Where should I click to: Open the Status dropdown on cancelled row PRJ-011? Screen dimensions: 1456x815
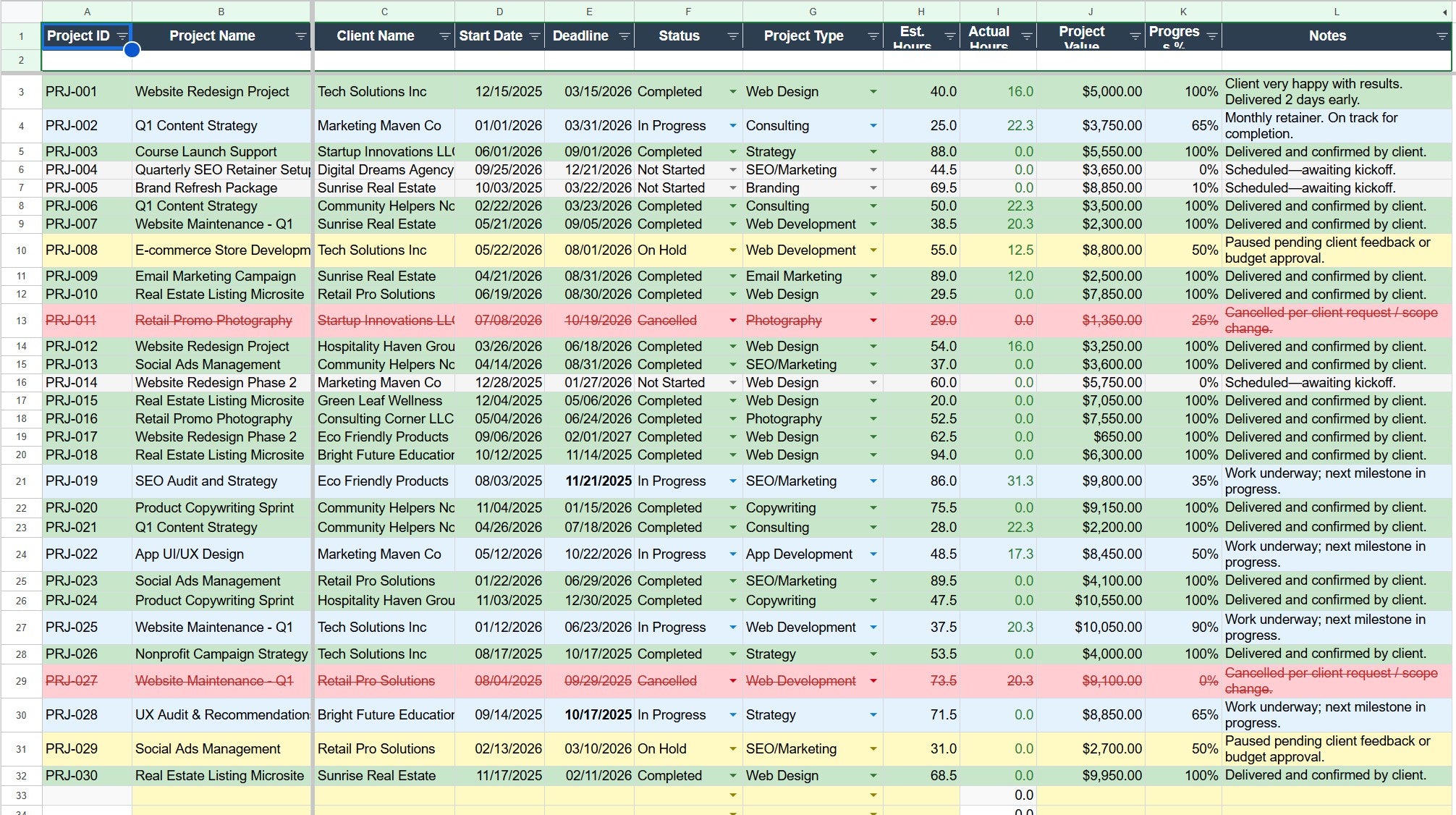click(733, 321)
